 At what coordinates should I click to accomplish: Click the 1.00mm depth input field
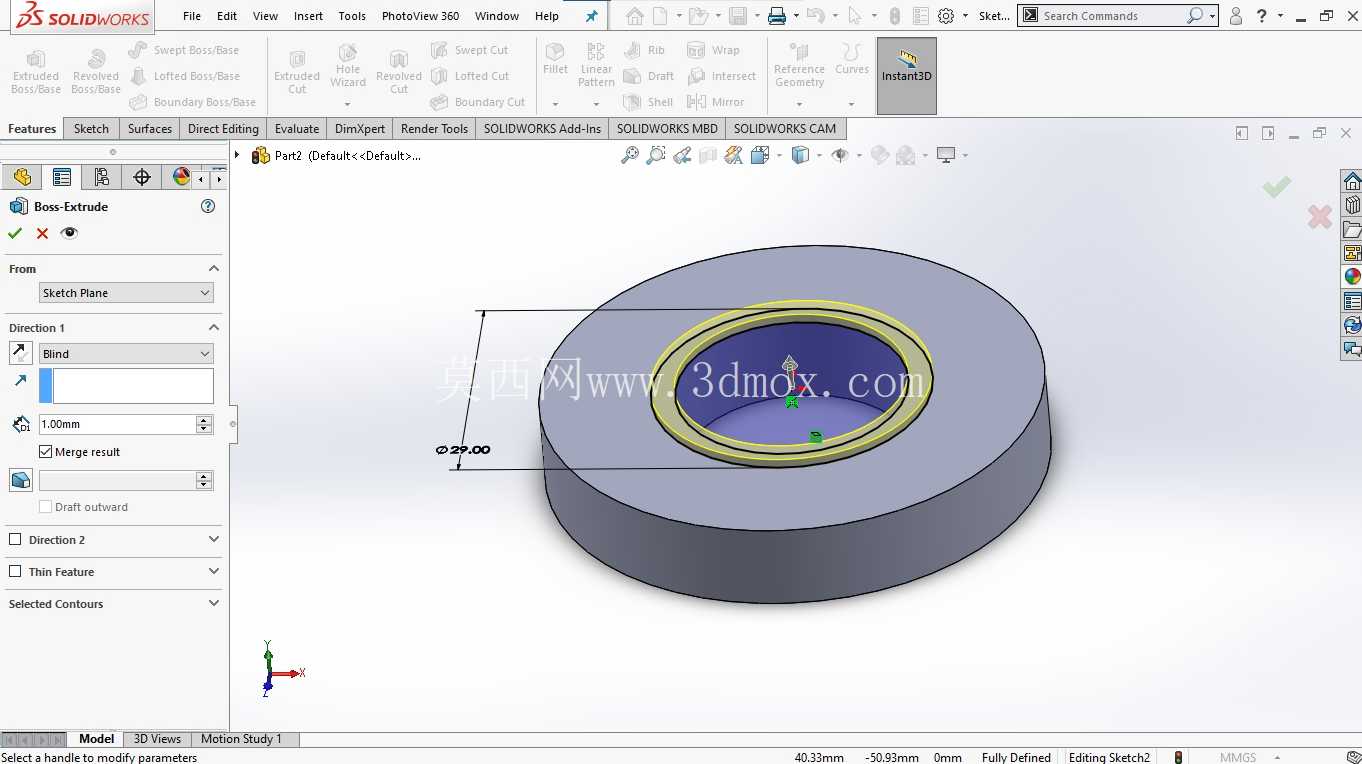(118, 424)
